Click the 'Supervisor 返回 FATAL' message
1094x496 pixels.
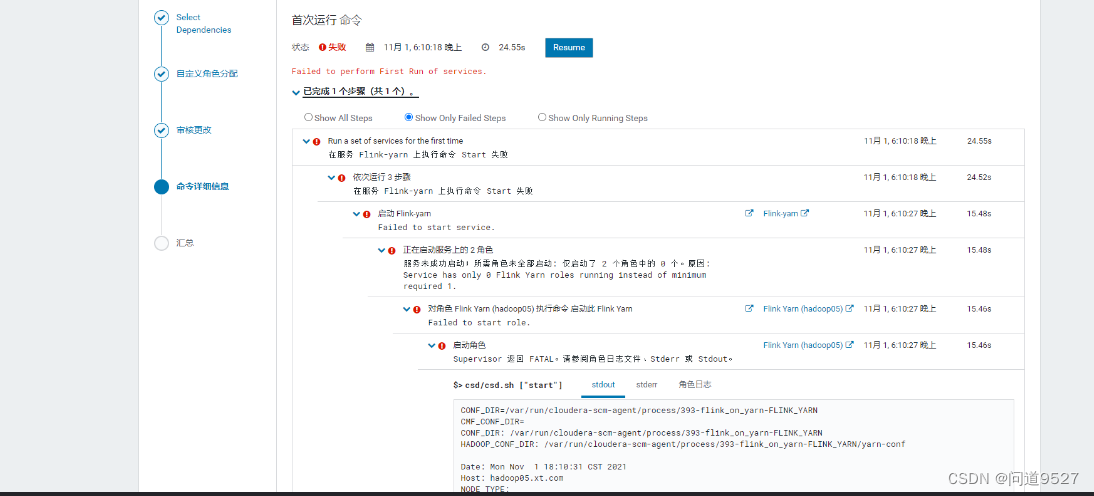click(592, 359)
